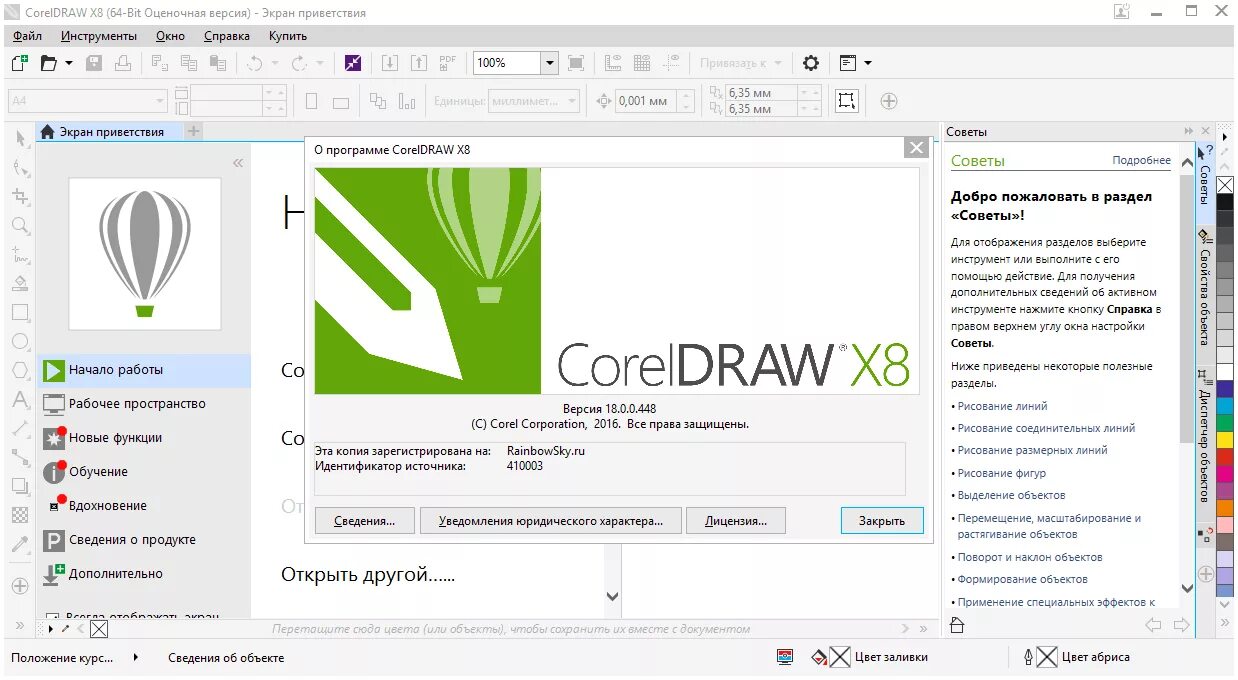Add a new tab with the plus button
The image size is (1238, 680).
[194, 131]
